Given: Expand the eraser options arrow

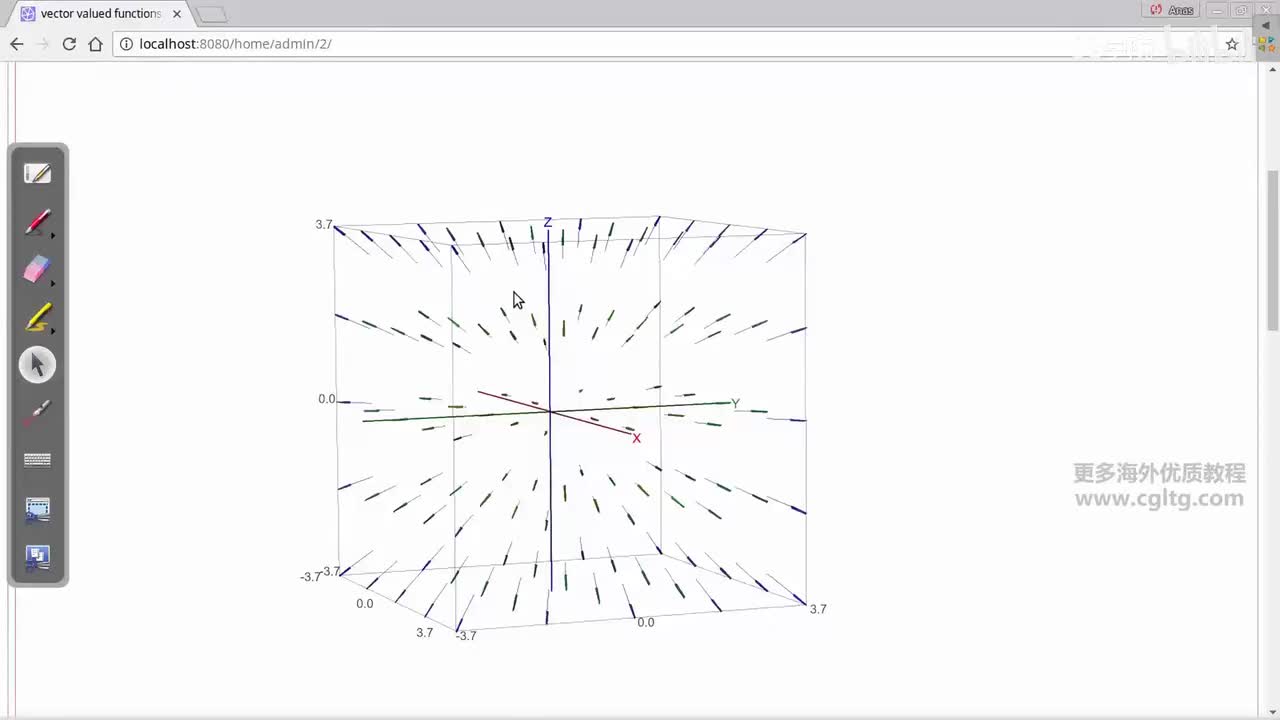Looking at the screenshot, I should pos(53,283).
